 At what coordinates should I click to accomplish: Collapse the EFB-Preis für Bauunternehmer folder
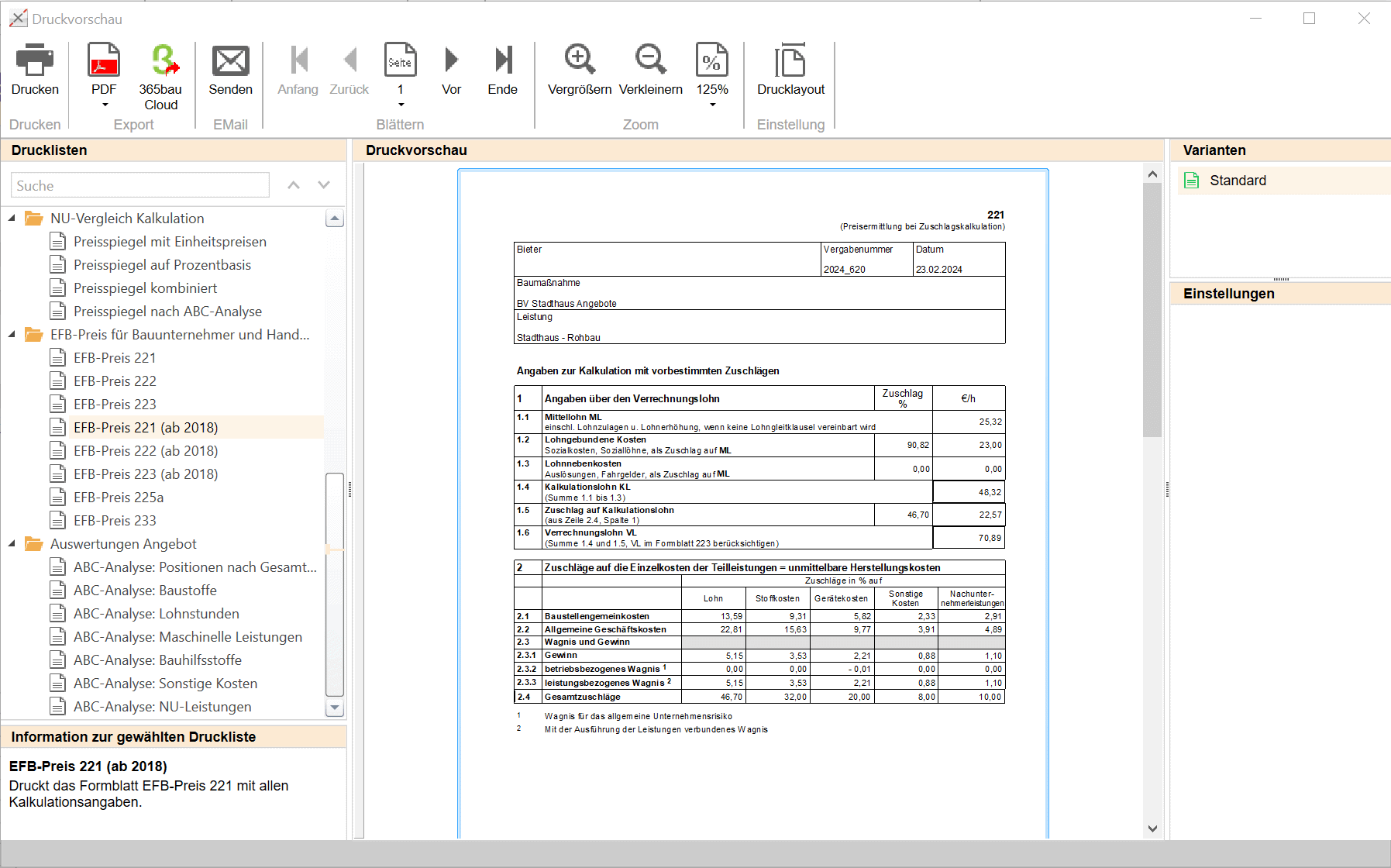[12, 335]
